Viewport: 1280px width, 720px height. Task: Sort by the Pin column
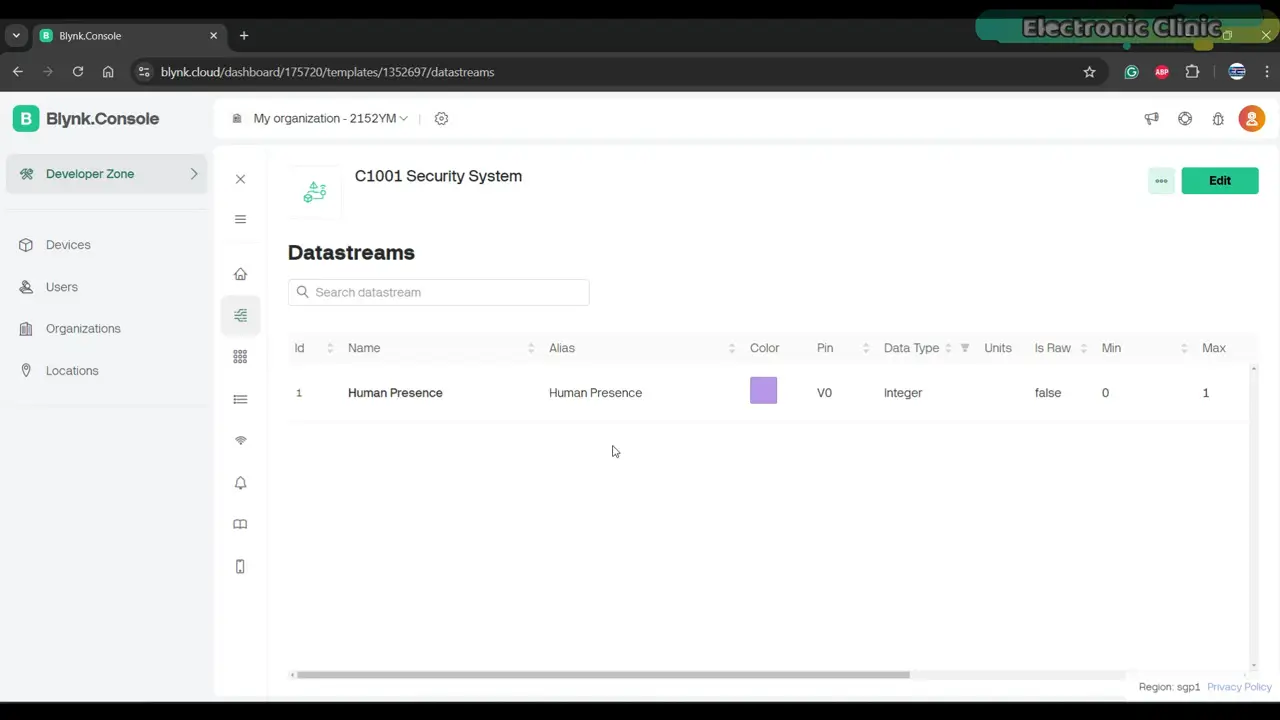coord(866,348)
